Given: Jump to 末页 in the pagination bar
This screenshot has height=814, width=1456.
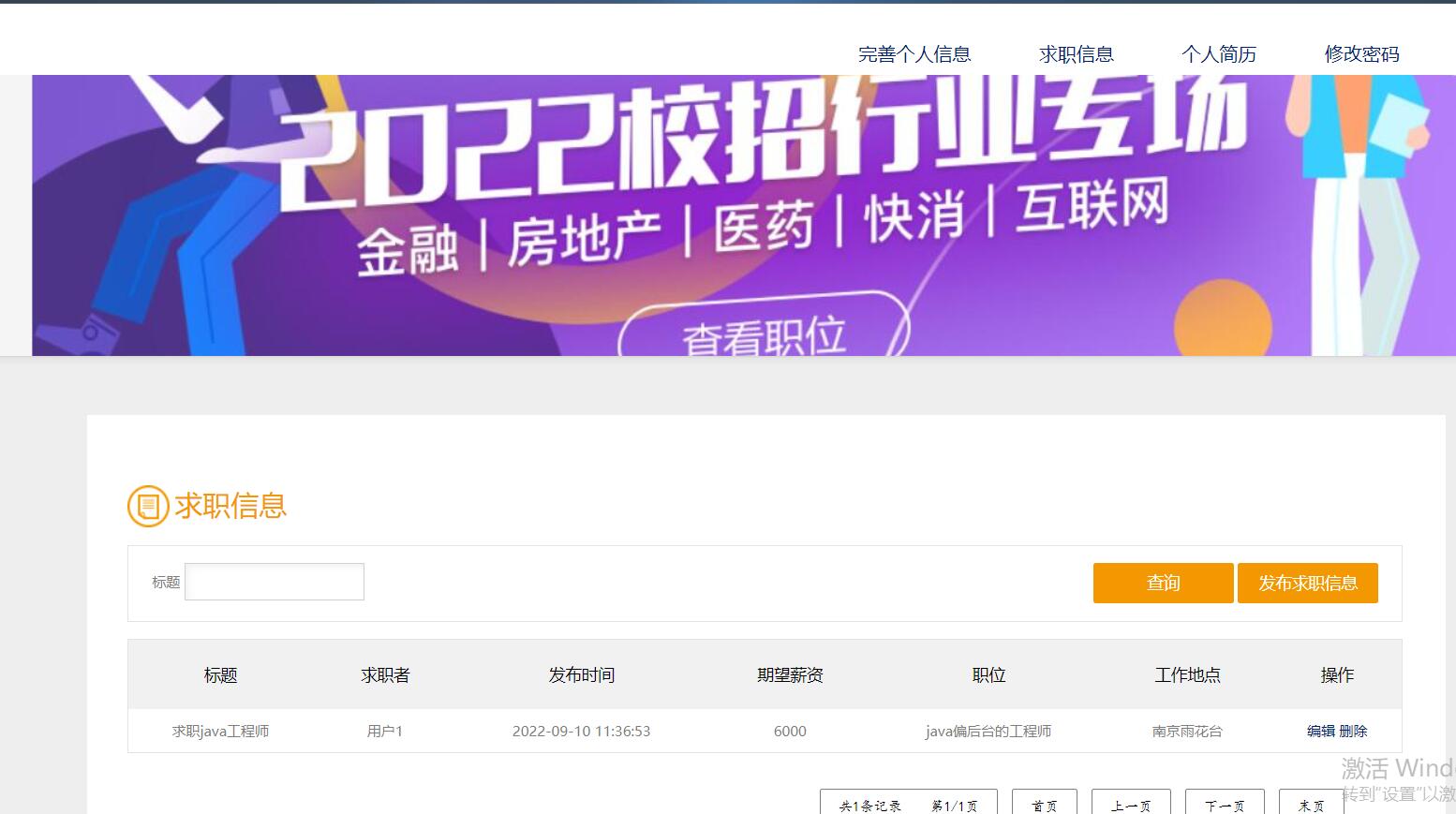Looking at the screenshot, I should click(x=1311, y=806).
